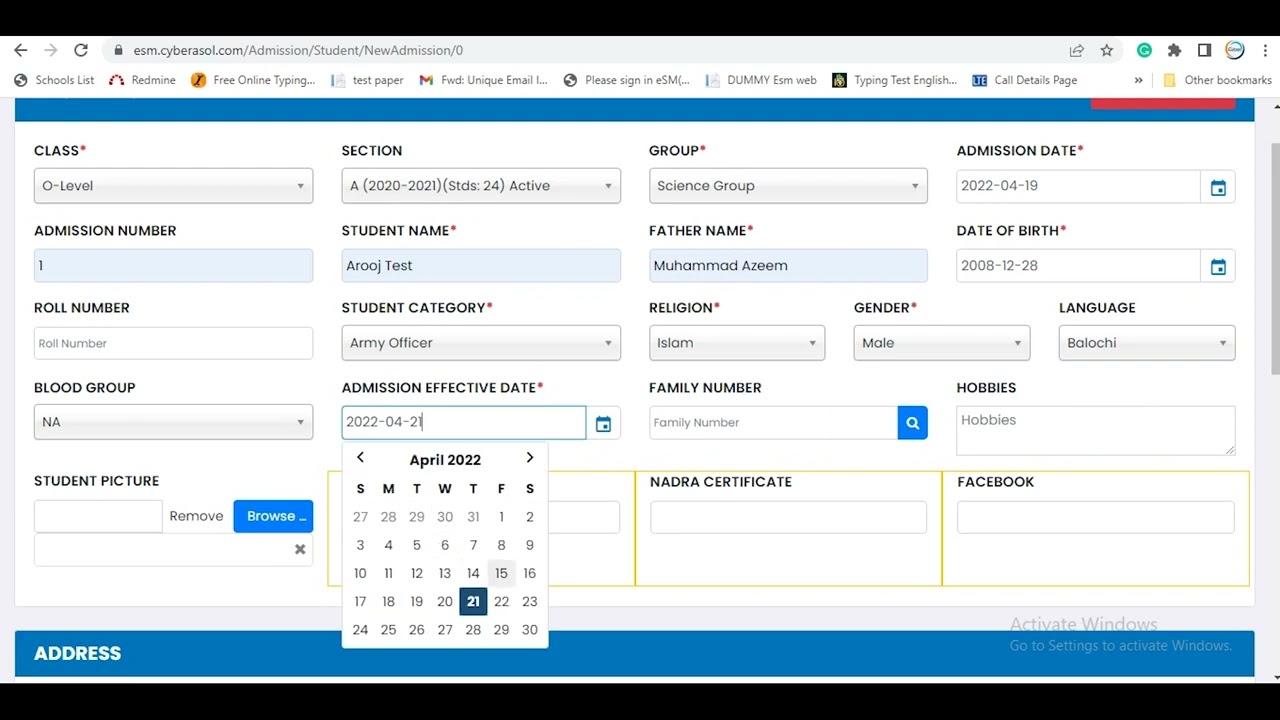Open Free Online Typing bookmark
The image size is (1280, 720).
point(253,80)
